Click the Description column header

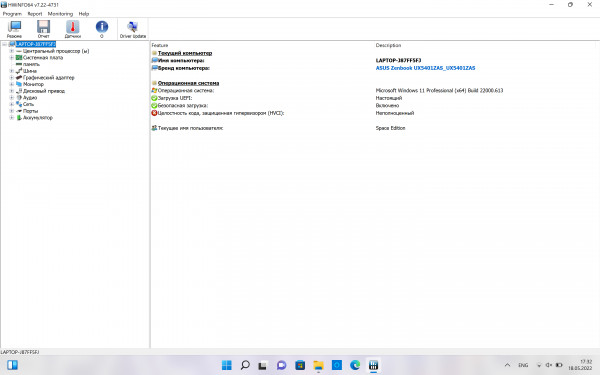(x=388, y=45)
